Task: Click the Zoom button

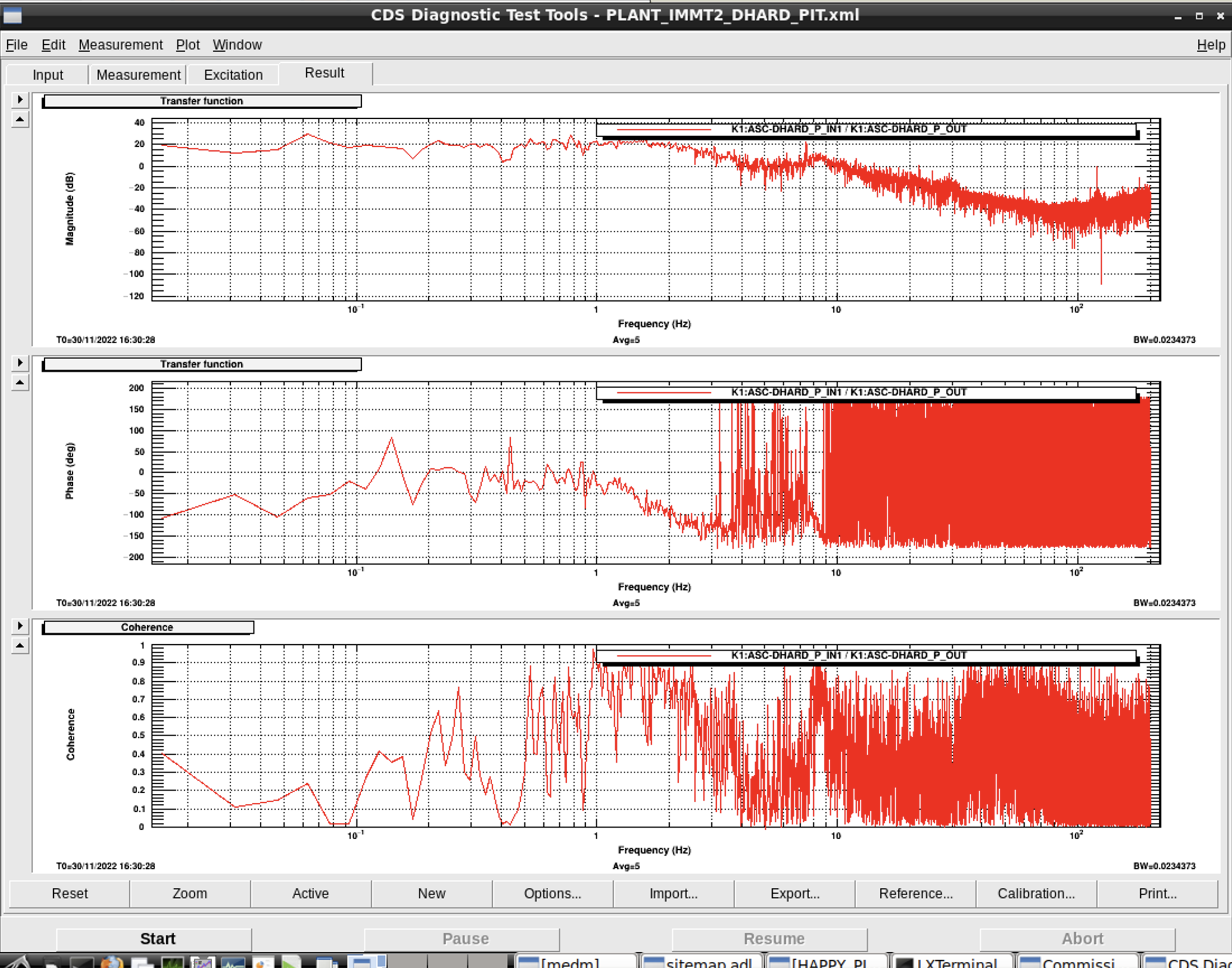Action: click(190, 893)
